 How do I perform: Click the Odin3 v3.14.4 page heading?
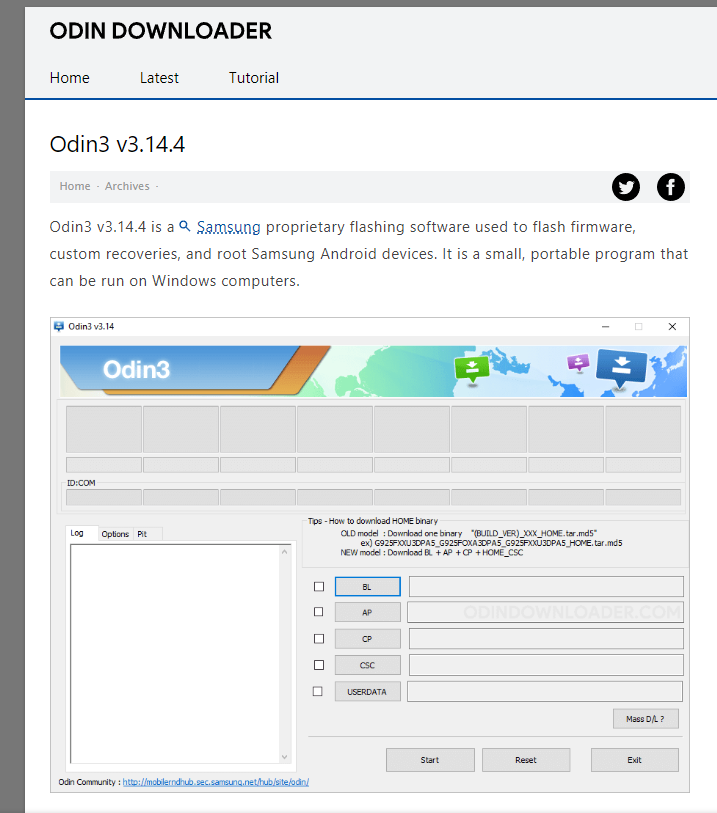(117, 144)
